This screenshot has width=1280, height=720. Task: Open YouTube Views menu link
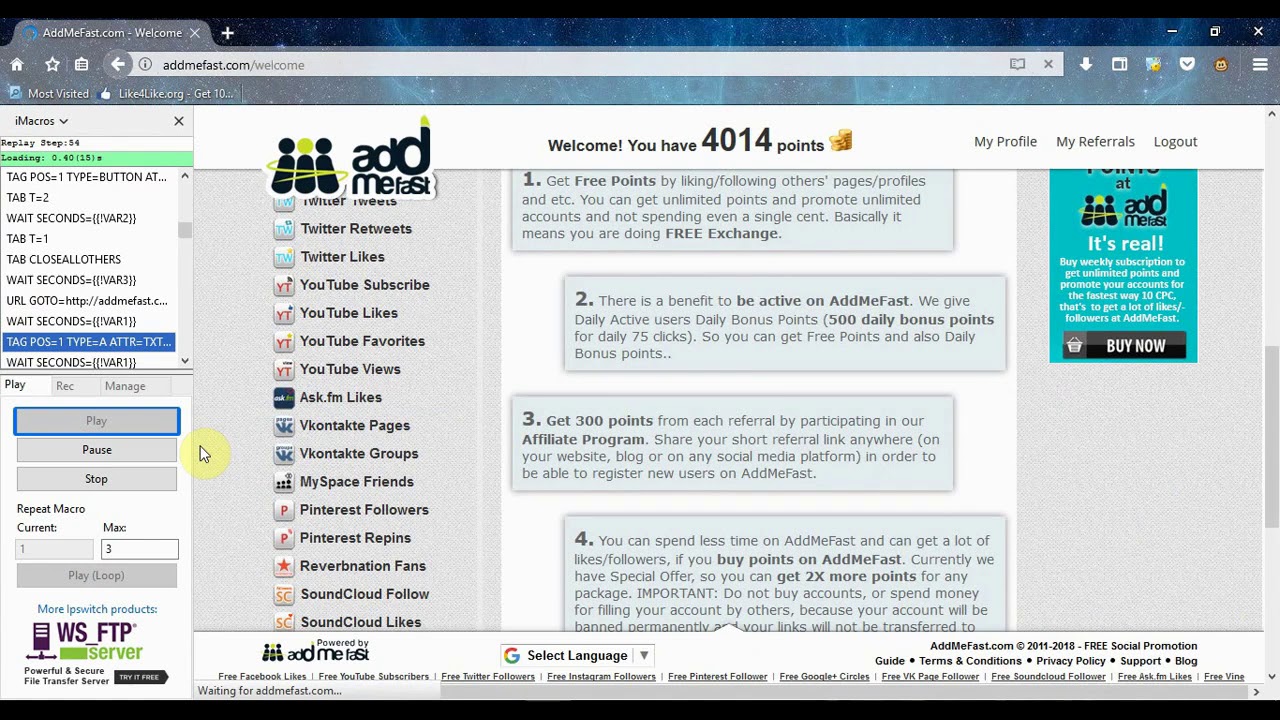(x=350, y=369)
